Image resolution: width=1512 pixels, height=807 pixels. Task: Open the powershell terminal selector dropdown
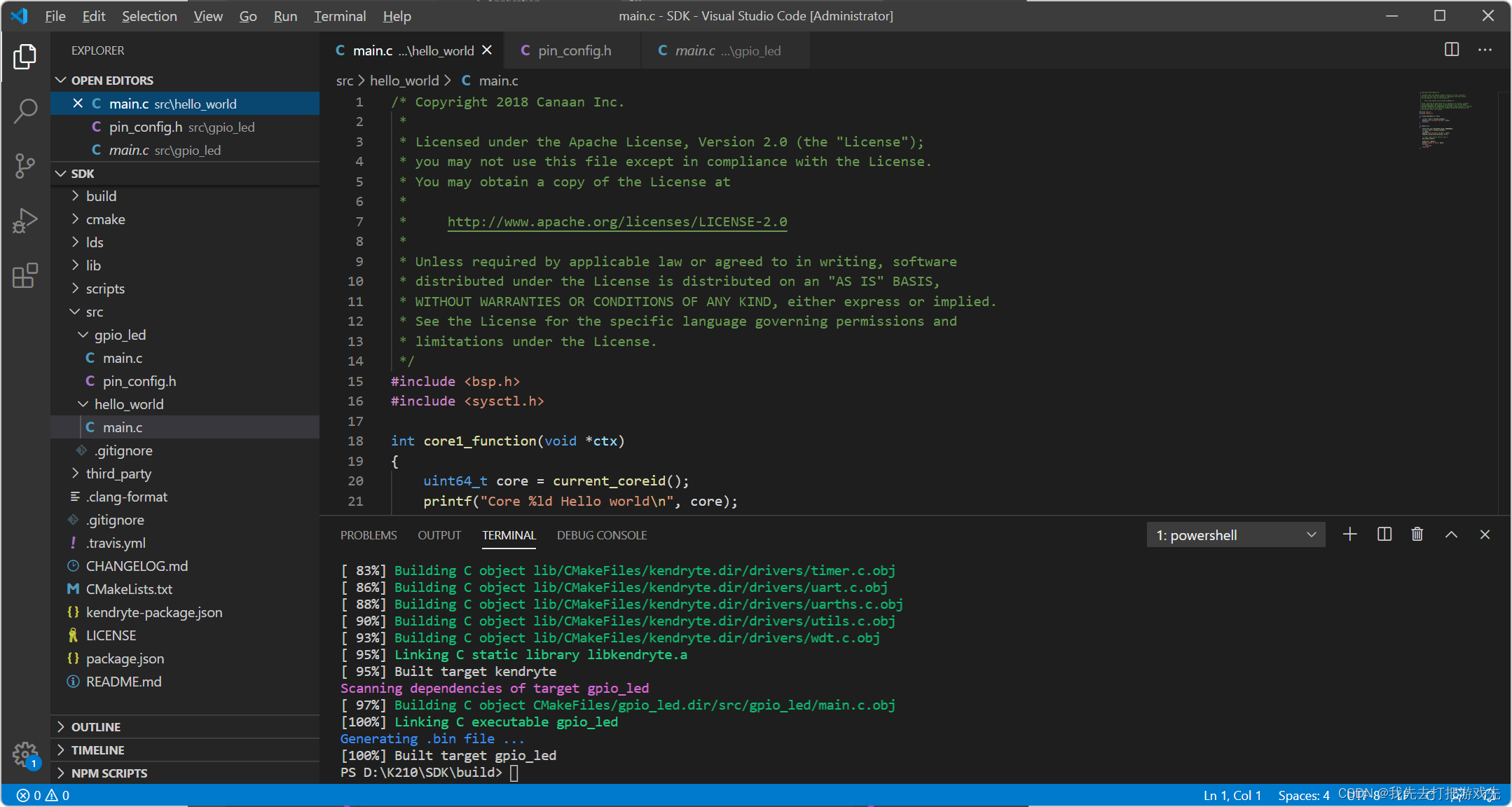pyautogui.click(x=1235, y=535)
